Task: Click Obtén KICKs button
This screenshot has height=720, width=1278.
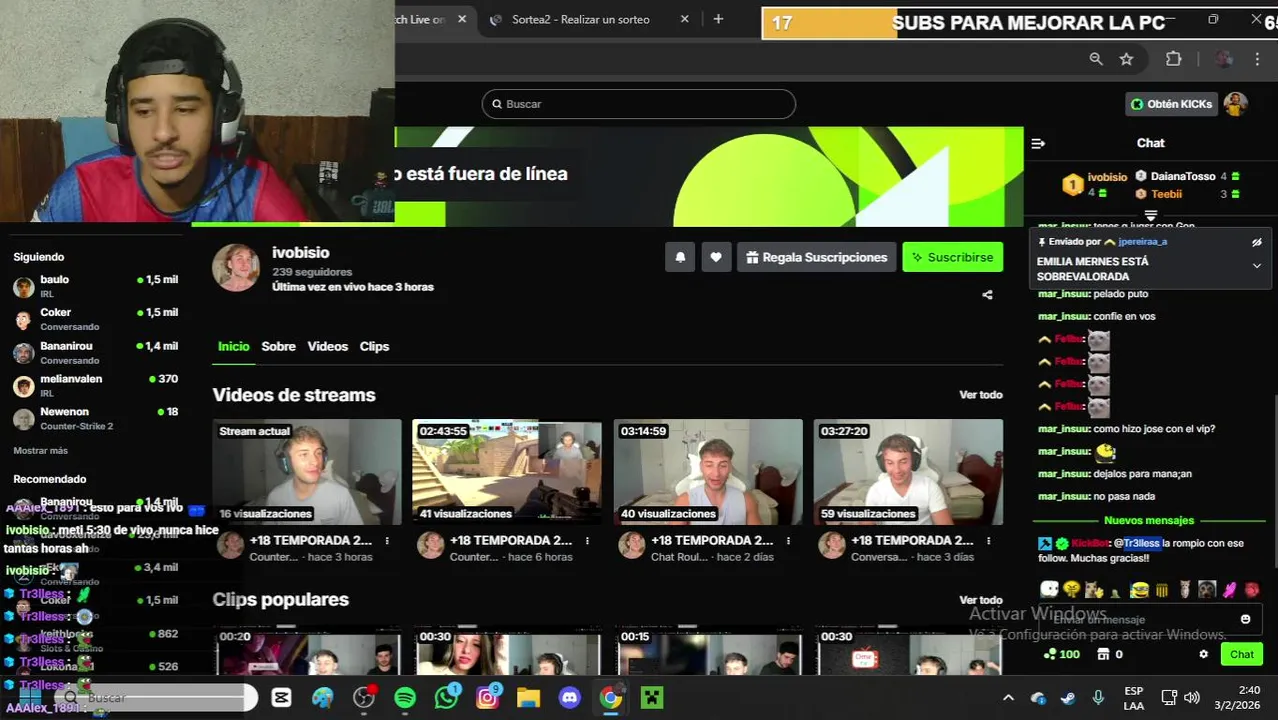Action: 1171,104
